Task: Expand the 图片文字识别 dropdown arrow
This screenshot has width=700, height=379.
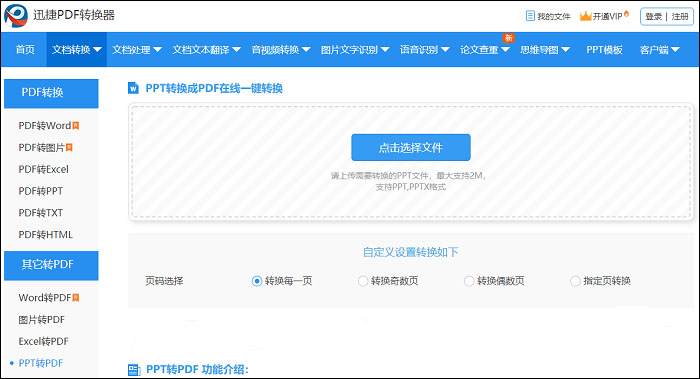Action: (x=385, y=50)
